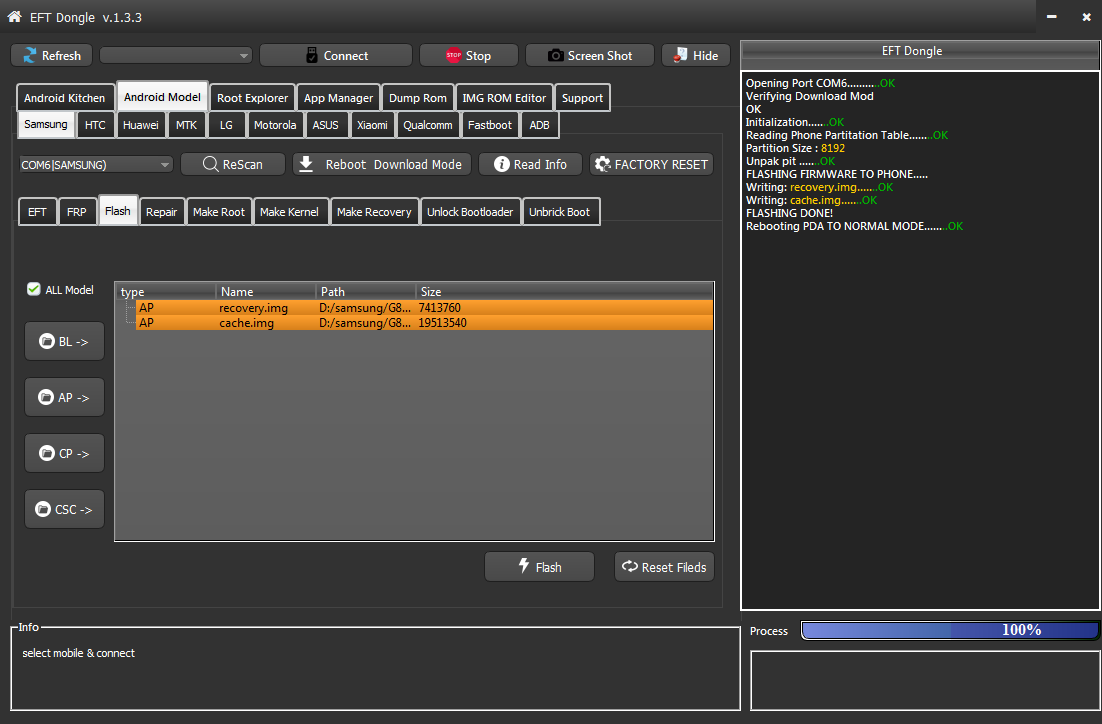Image resolution: width=1102 pixels, height=724 pixels.
Task: Click the 'type' column header
Action: (x=166, y=291)
